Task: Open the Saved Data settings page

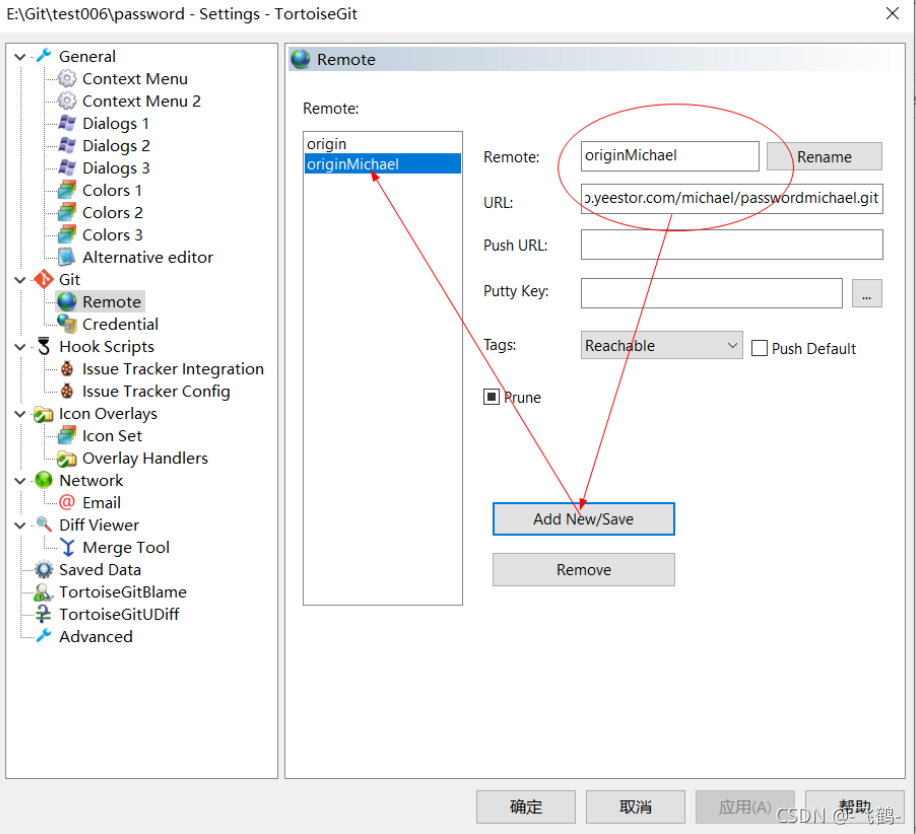Action: pyautogui.click(x=100, y=569)
